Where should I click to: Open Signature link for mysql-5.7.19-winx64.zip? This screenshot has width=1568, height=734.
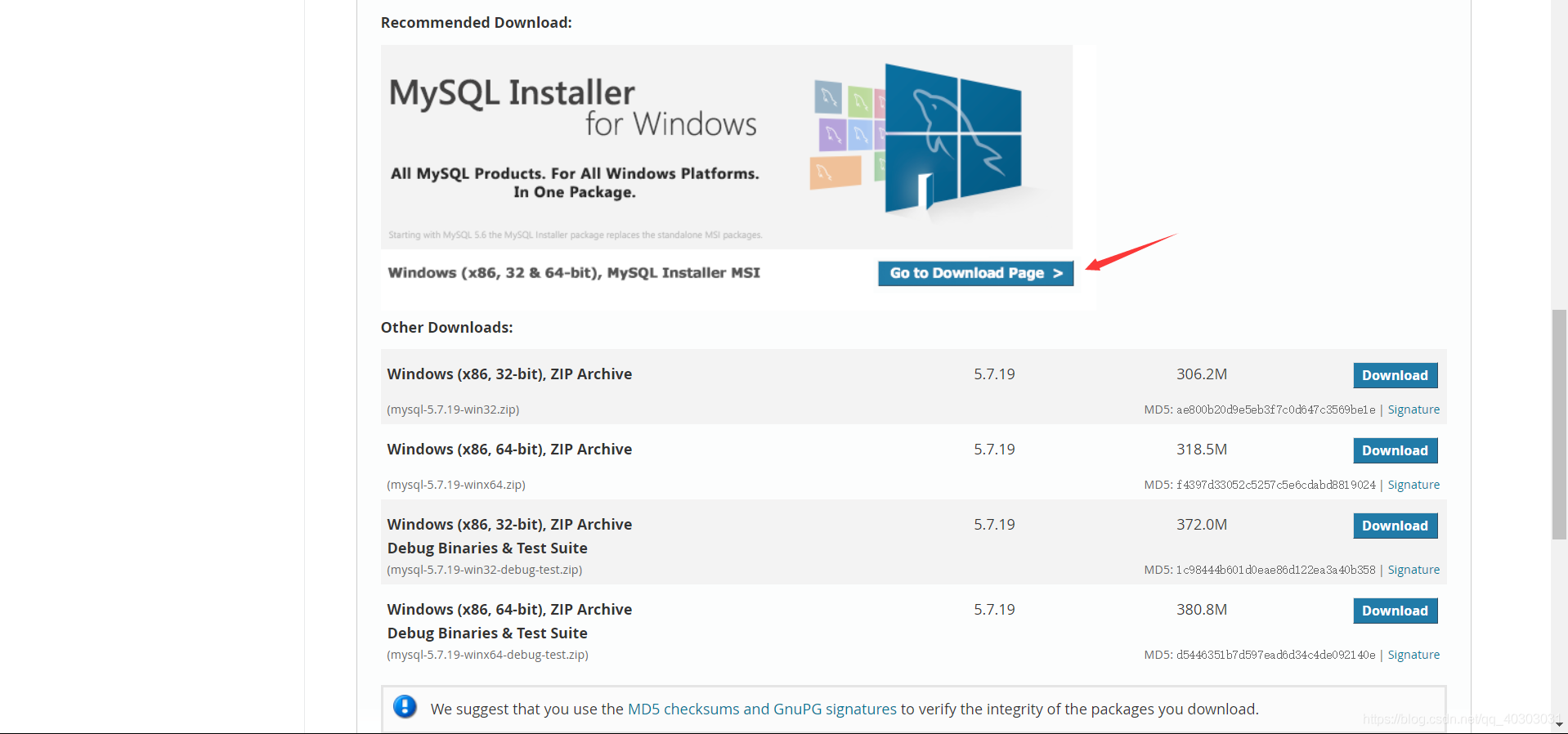pyautogui.click(x=1413, y=485)
